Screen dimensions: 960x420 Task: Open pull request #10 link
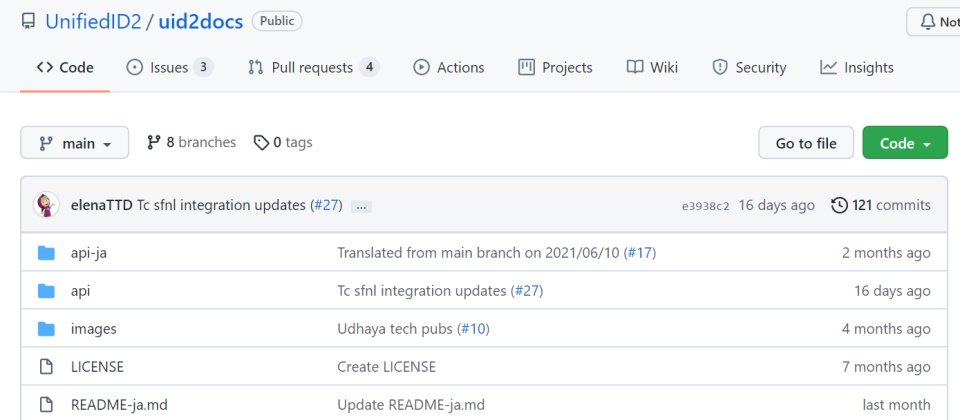tap(473, 329)
